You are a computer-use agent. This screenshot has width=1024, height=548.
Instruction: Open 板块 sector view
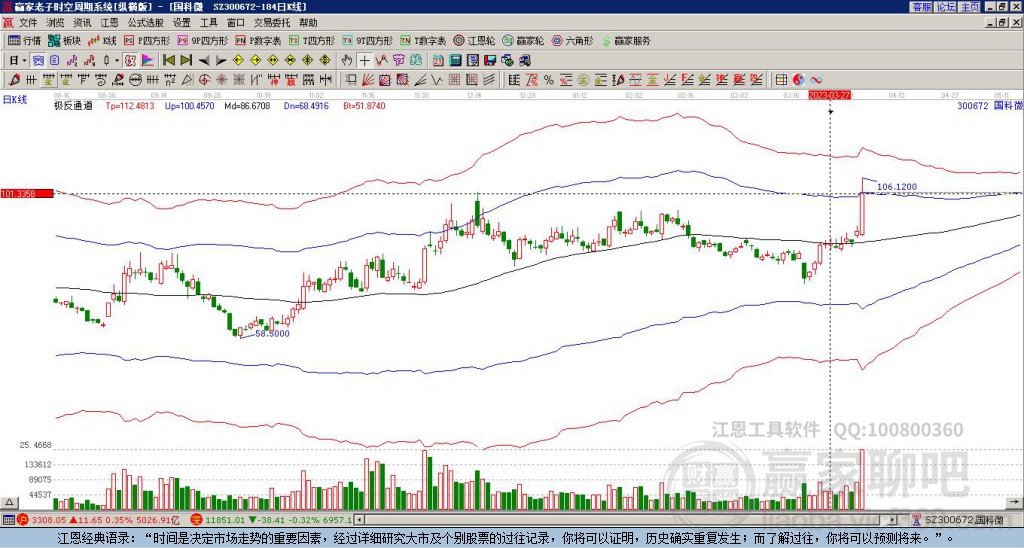[65, 40]
